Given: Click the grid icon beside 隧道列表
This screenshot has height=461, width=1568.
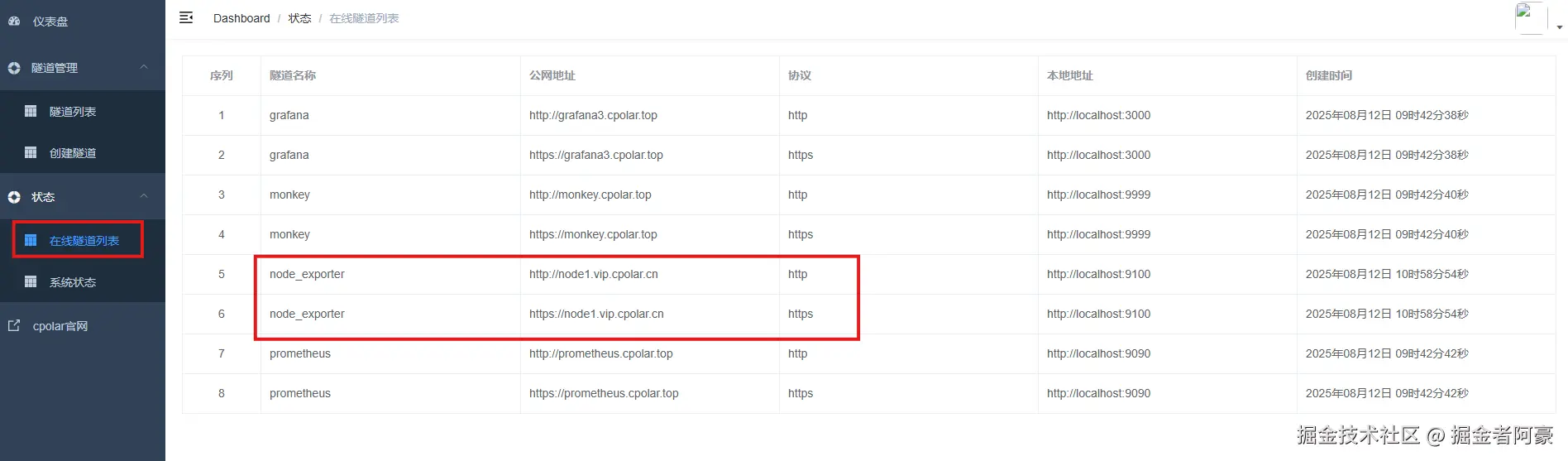Looking at the screenshot, I should [31, 111].
